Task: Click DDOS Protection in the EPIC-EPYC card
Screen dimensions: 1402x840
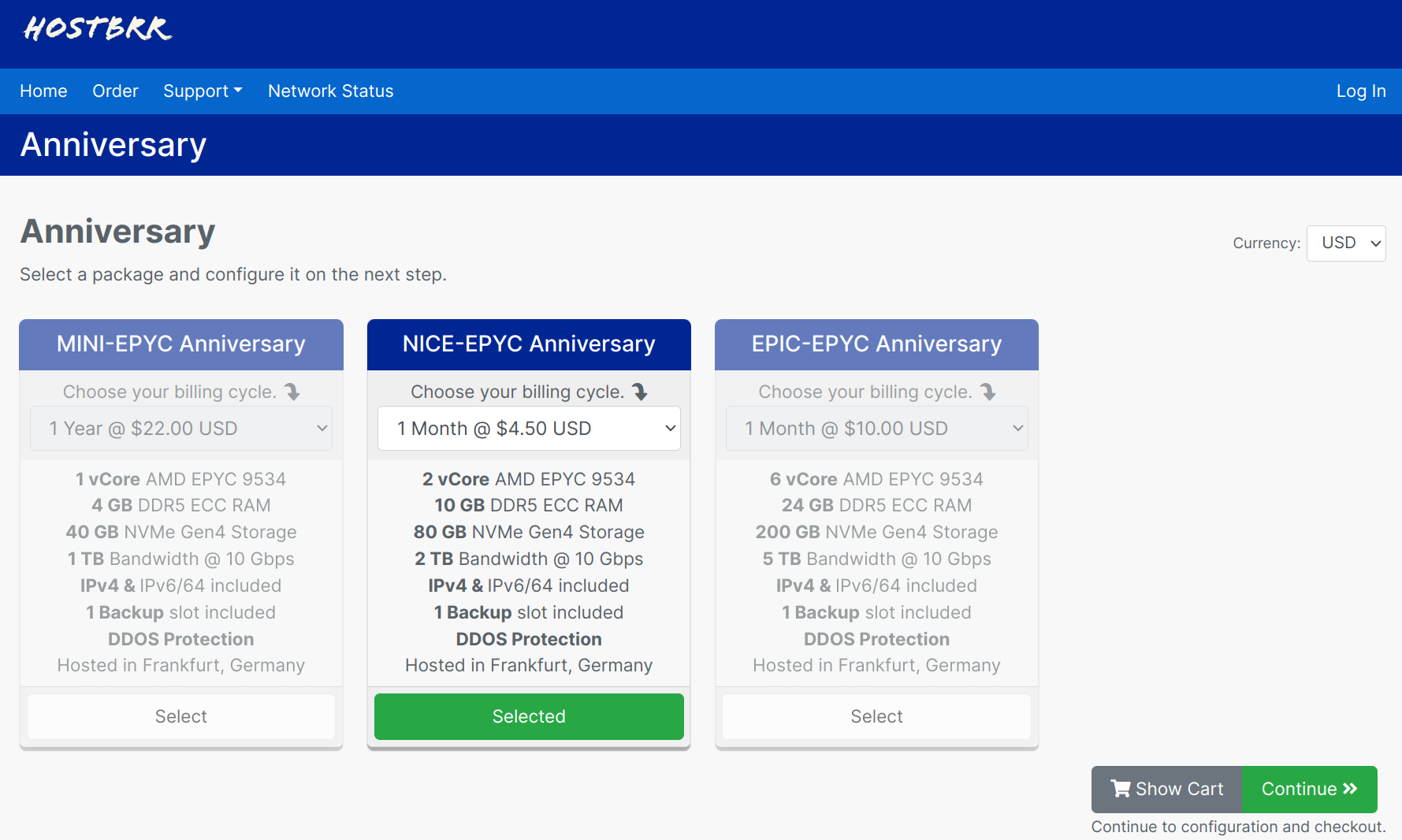Action: tap(876, 639)
